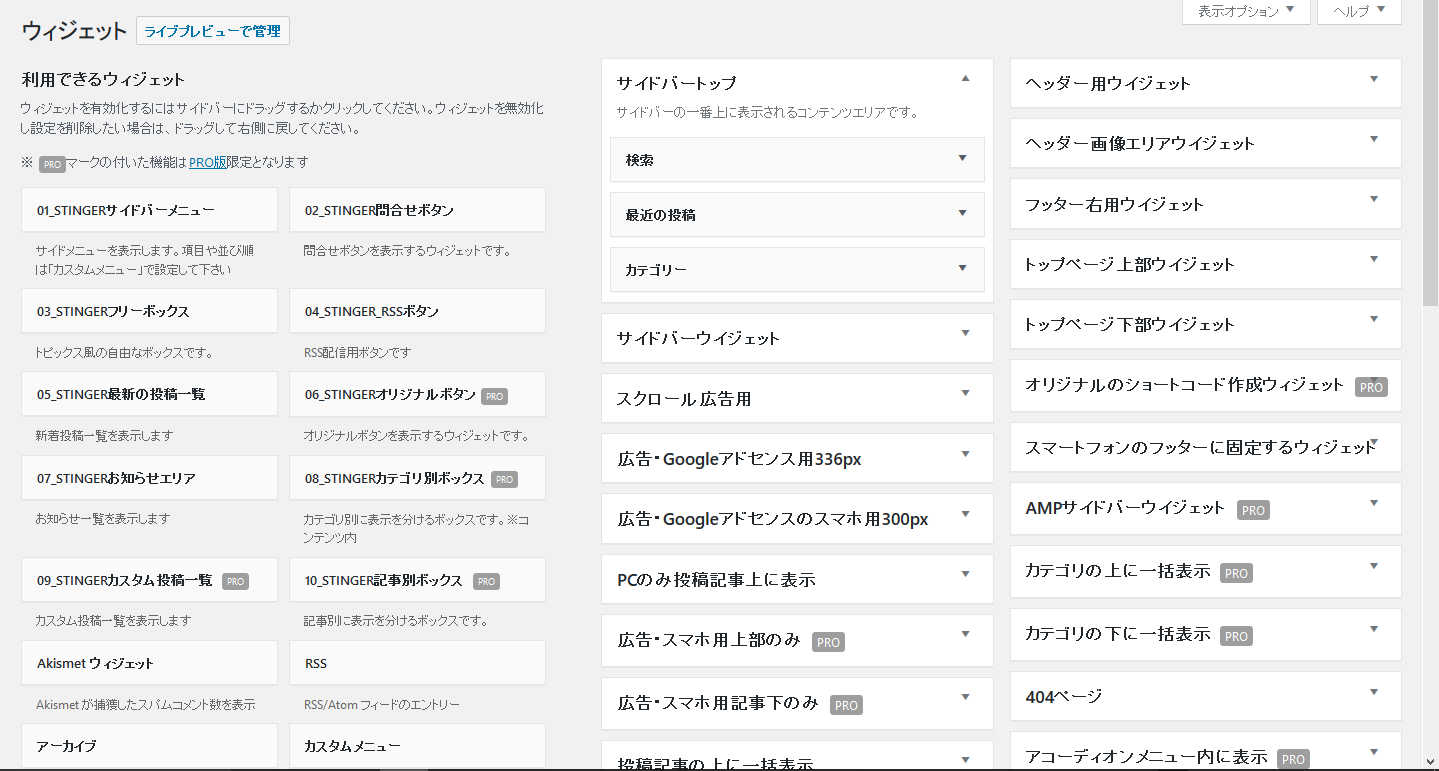The width and height of the screenshot is (1439, 771).
Task: Expand the 最近の投稿 widget settings
Action: point(961,214)
